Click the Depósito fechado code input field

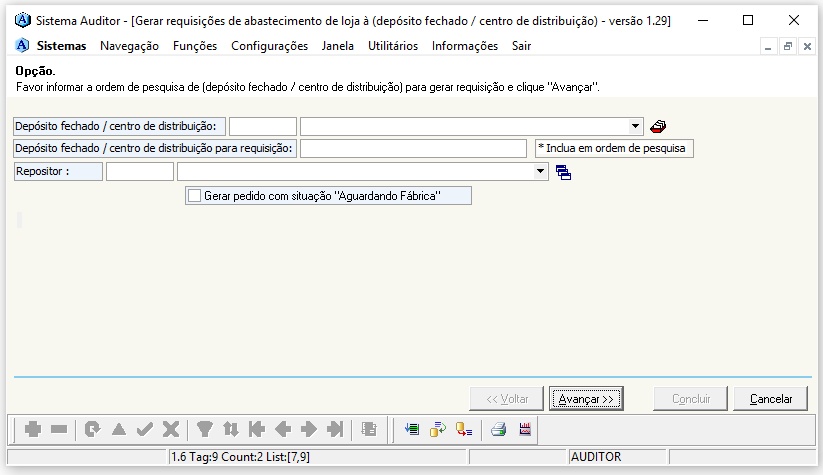point(263,126)
